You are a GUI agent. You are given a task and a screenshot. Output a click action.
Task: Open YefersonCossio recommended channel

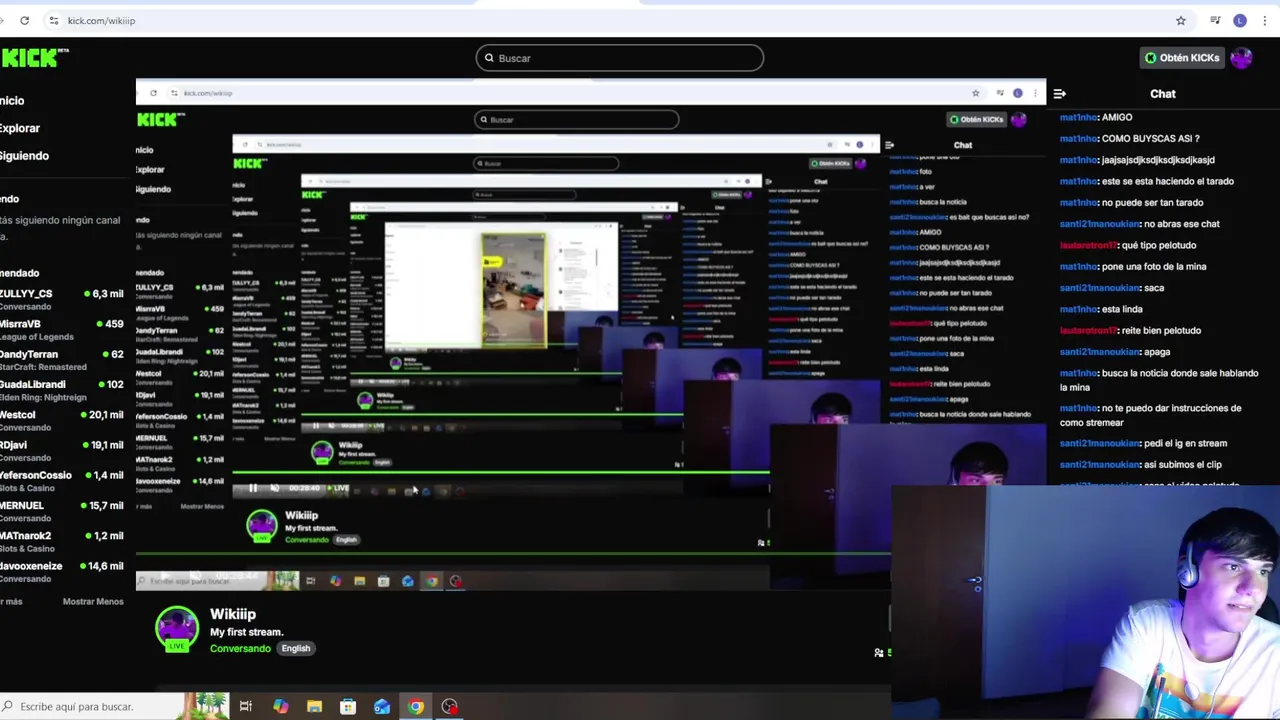(x=62, y=480)
